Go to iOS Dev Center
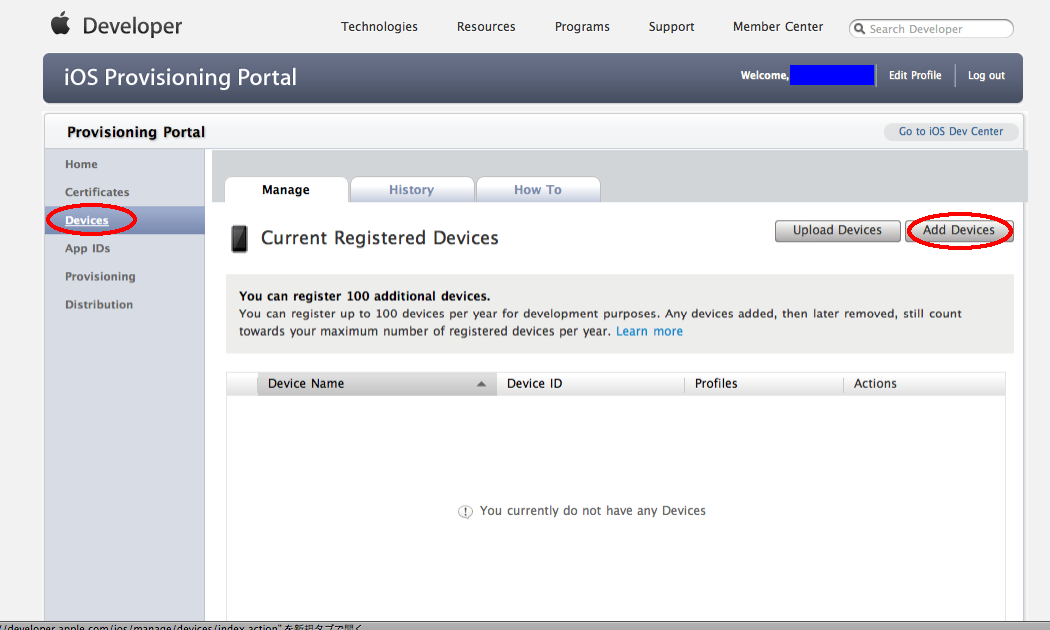This screenshot has width=1050, height=630. coord(950,132)
